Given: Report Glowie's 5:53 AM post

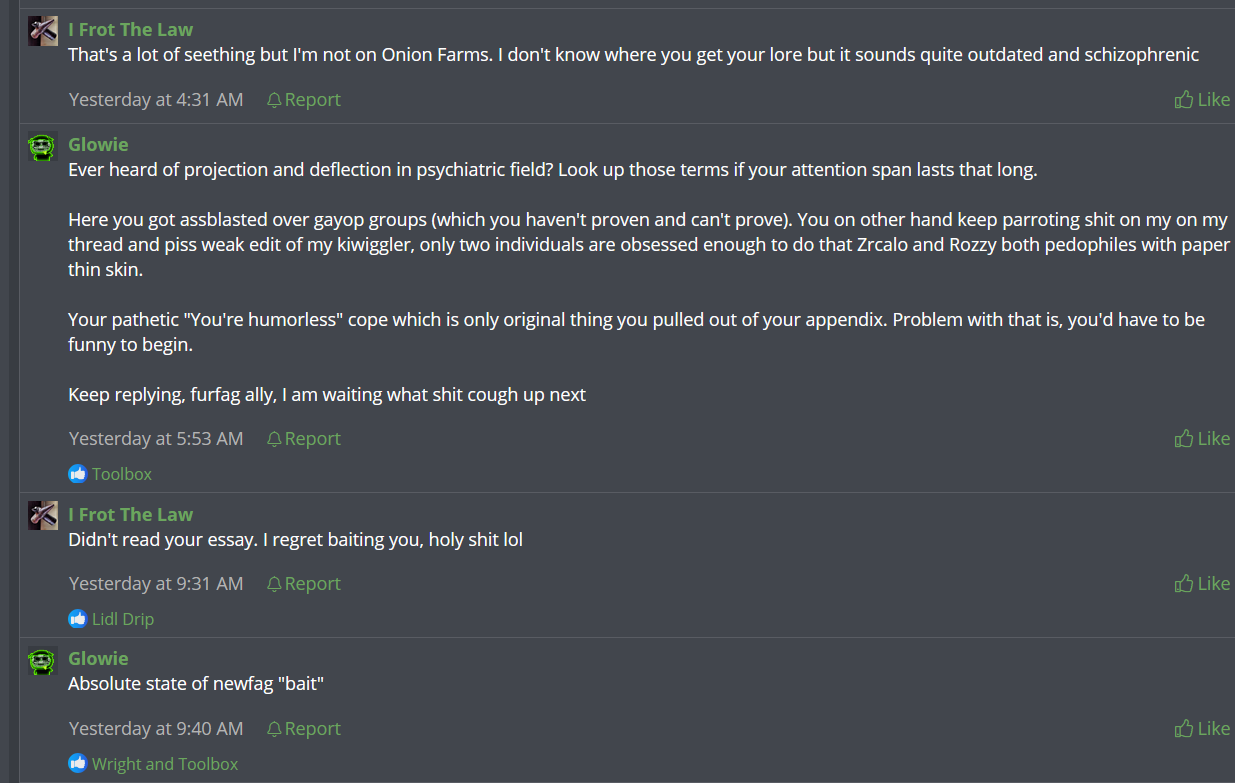Looking at the screenshot, I should pos(304,438).
